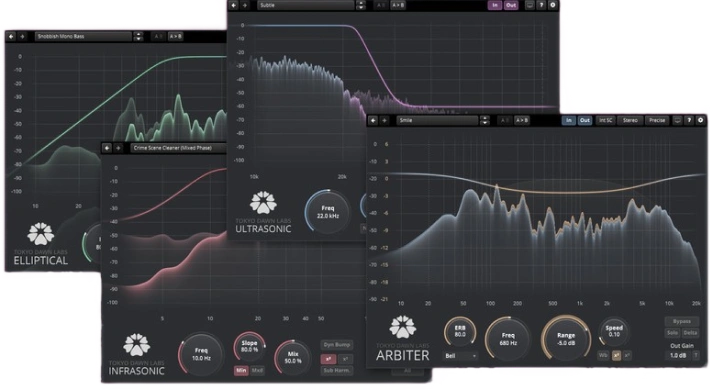Click the Precise quality button in Arbiter
This screenshot has height=390, width=710.
coord(657,120)
